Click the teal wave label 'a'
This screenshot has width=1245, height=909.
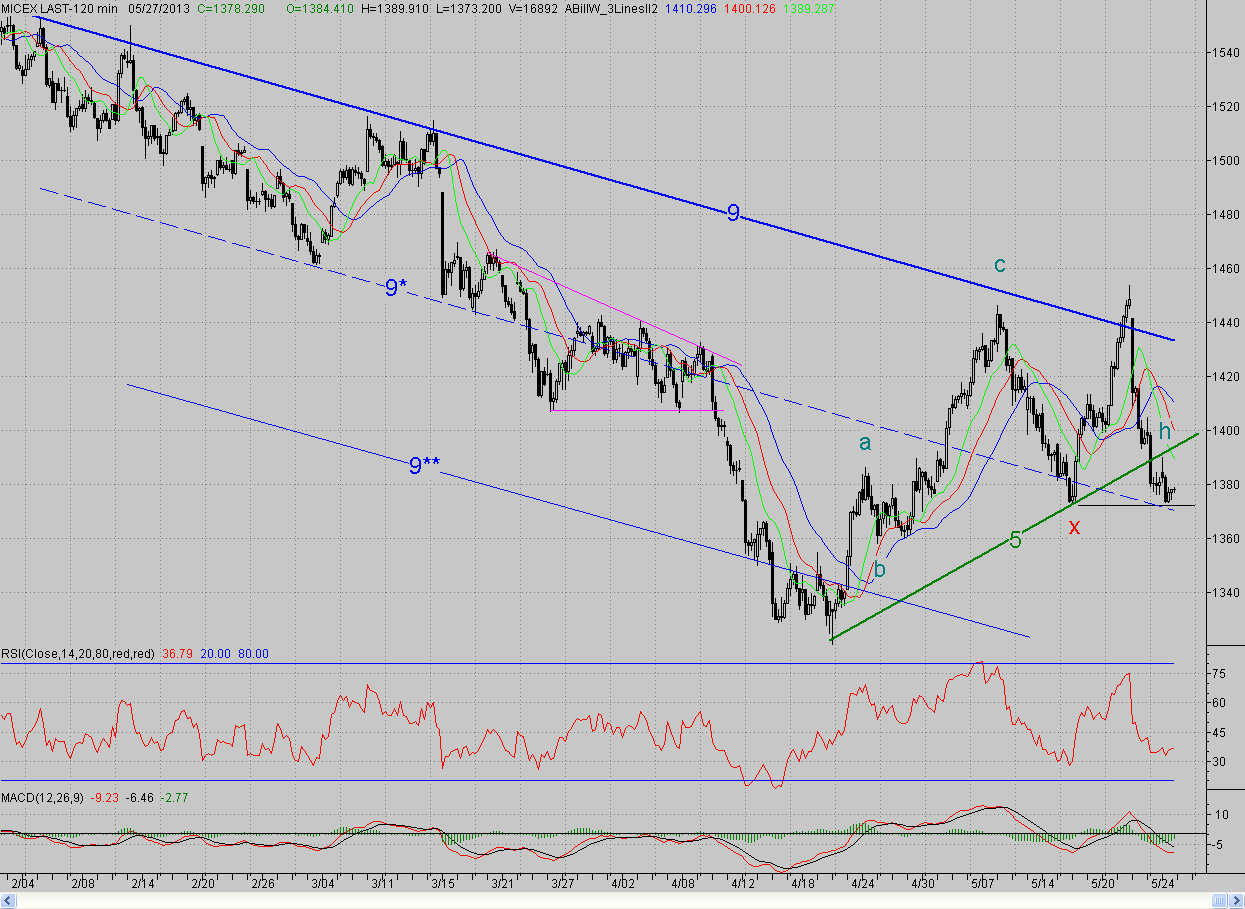coord(865,443)
